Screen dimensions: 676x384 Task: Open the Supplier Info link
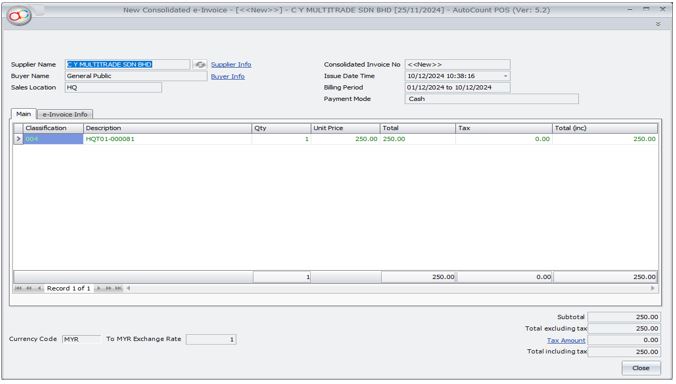tap(231, 65)
